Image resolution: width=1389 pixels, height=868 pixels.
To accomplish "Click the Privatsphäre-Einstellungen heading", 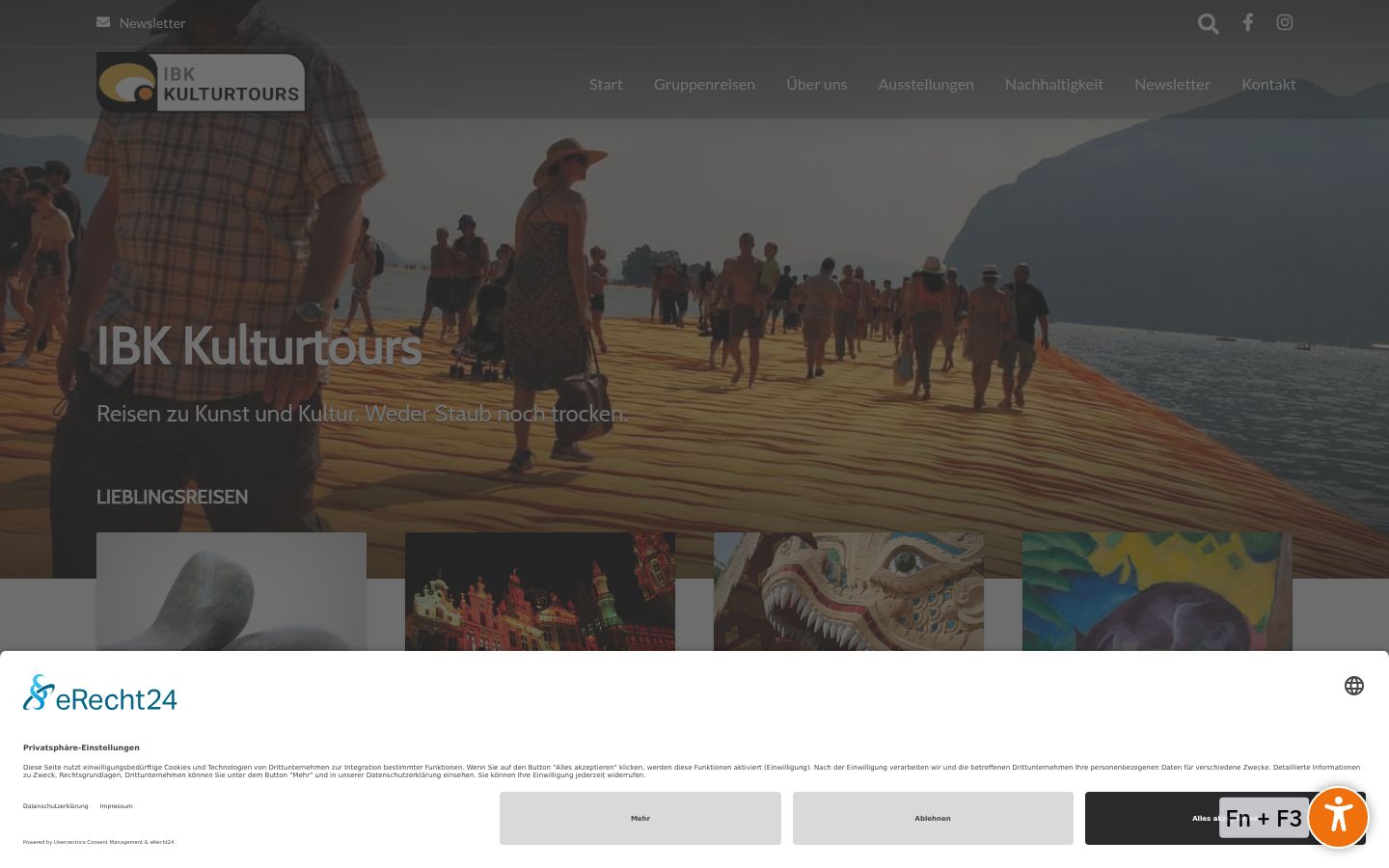I will pos(81,747).
